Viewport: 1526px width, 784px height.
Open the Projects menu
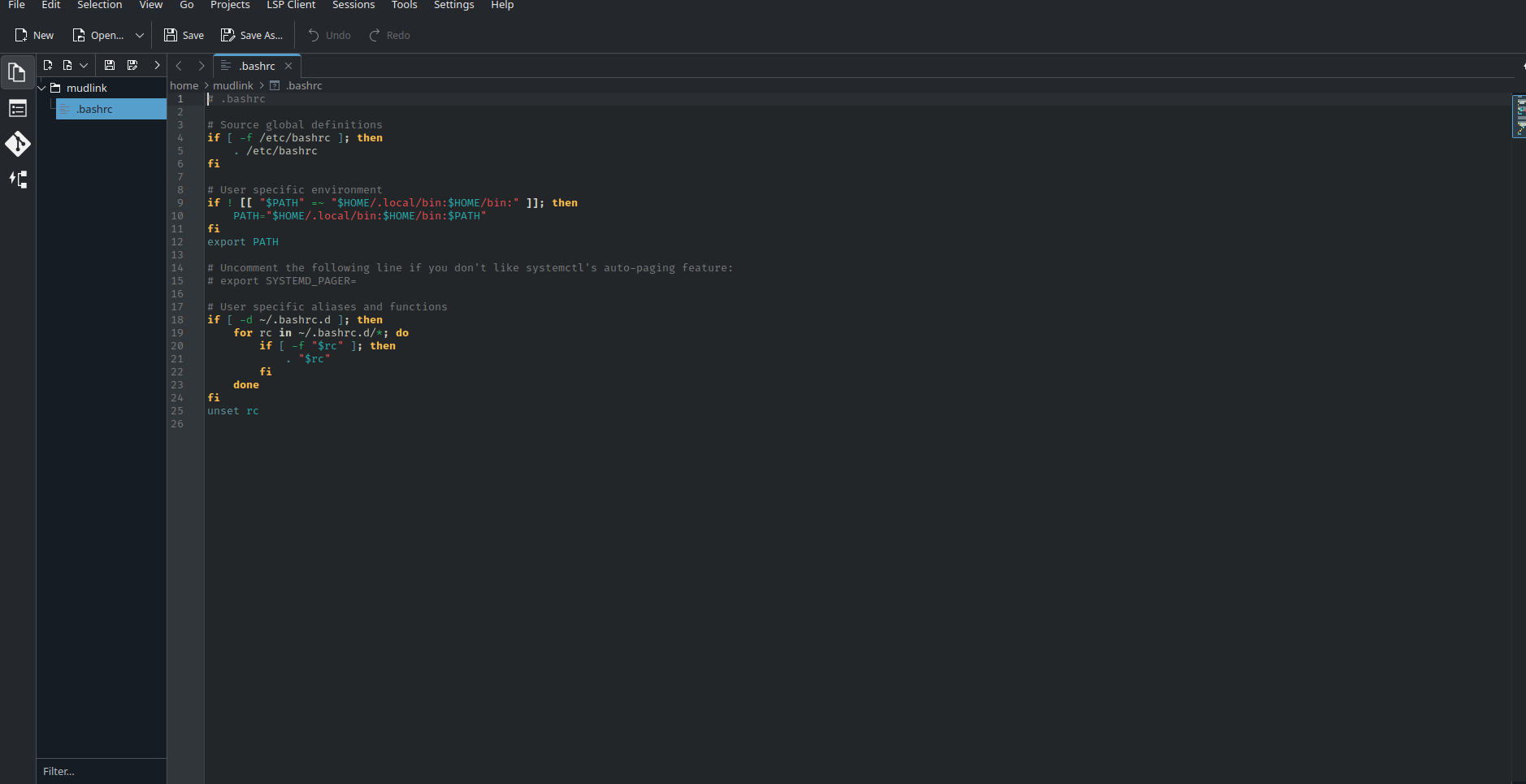[230, 5]
